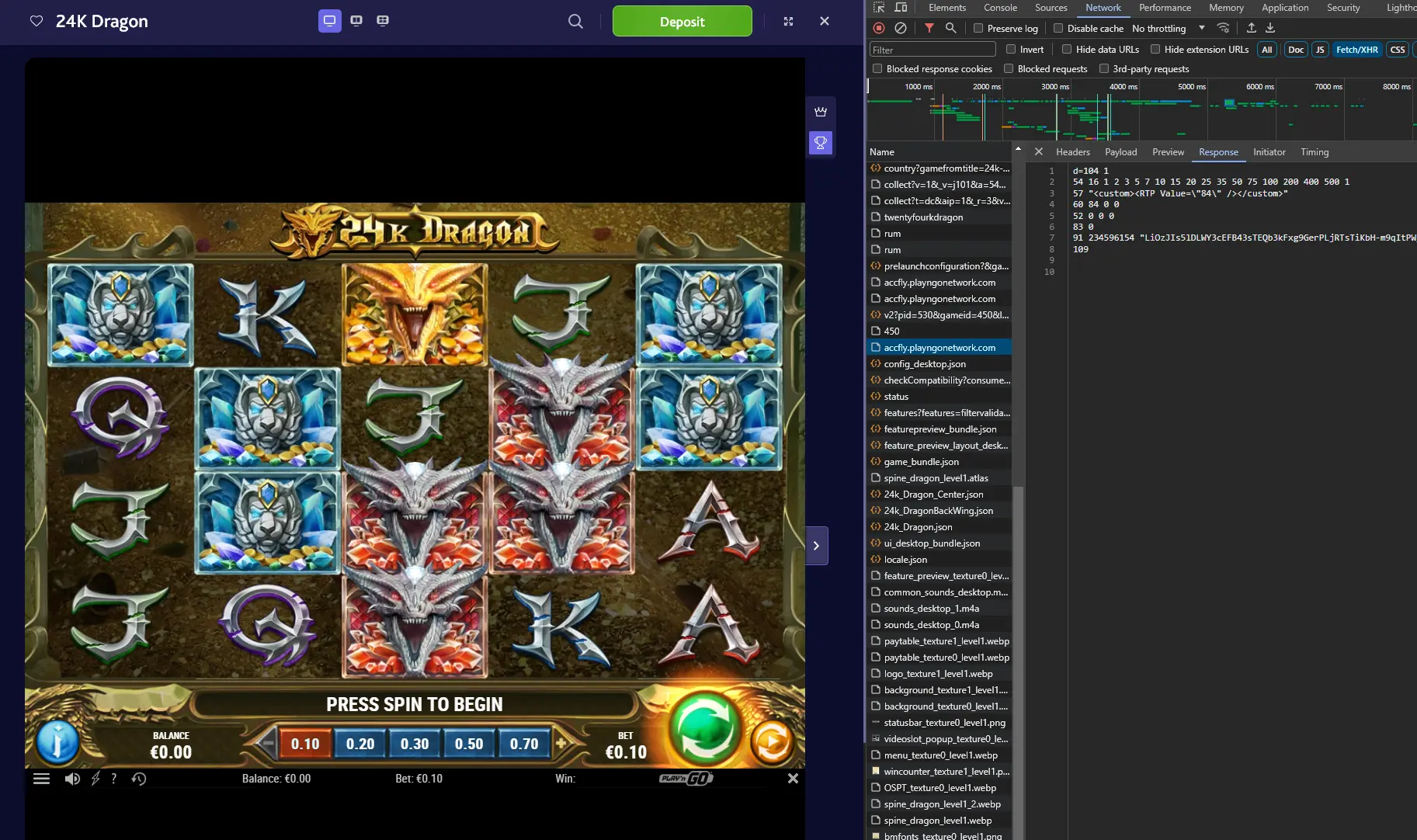Screen dimensions: 1417x840
Task: Switch to the Performance tab
Action: pyautogui.click(x=1165, y=8)
